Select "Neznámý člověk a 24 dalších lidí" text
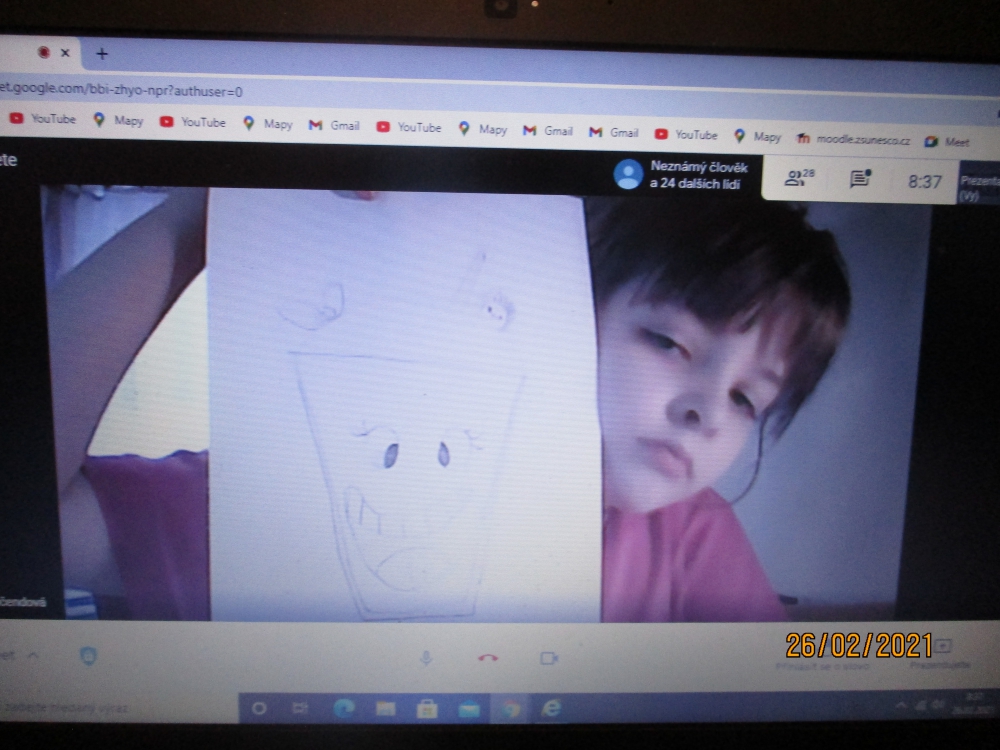 click(698, 175)
